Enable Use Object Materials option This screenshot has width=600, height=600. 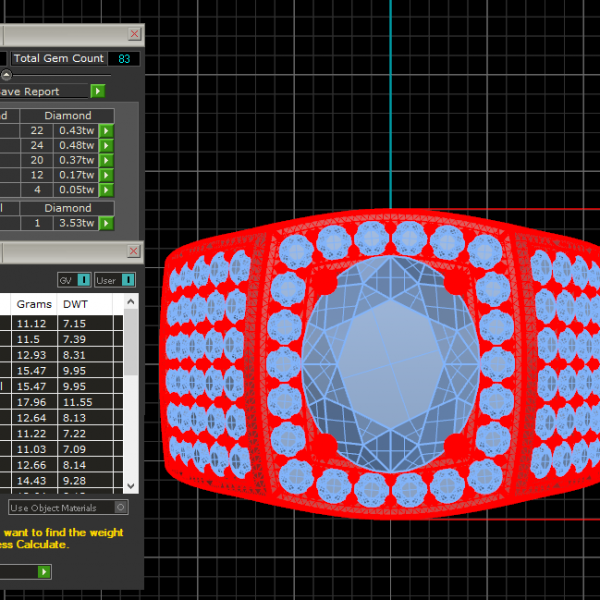[x=121, y=508]
